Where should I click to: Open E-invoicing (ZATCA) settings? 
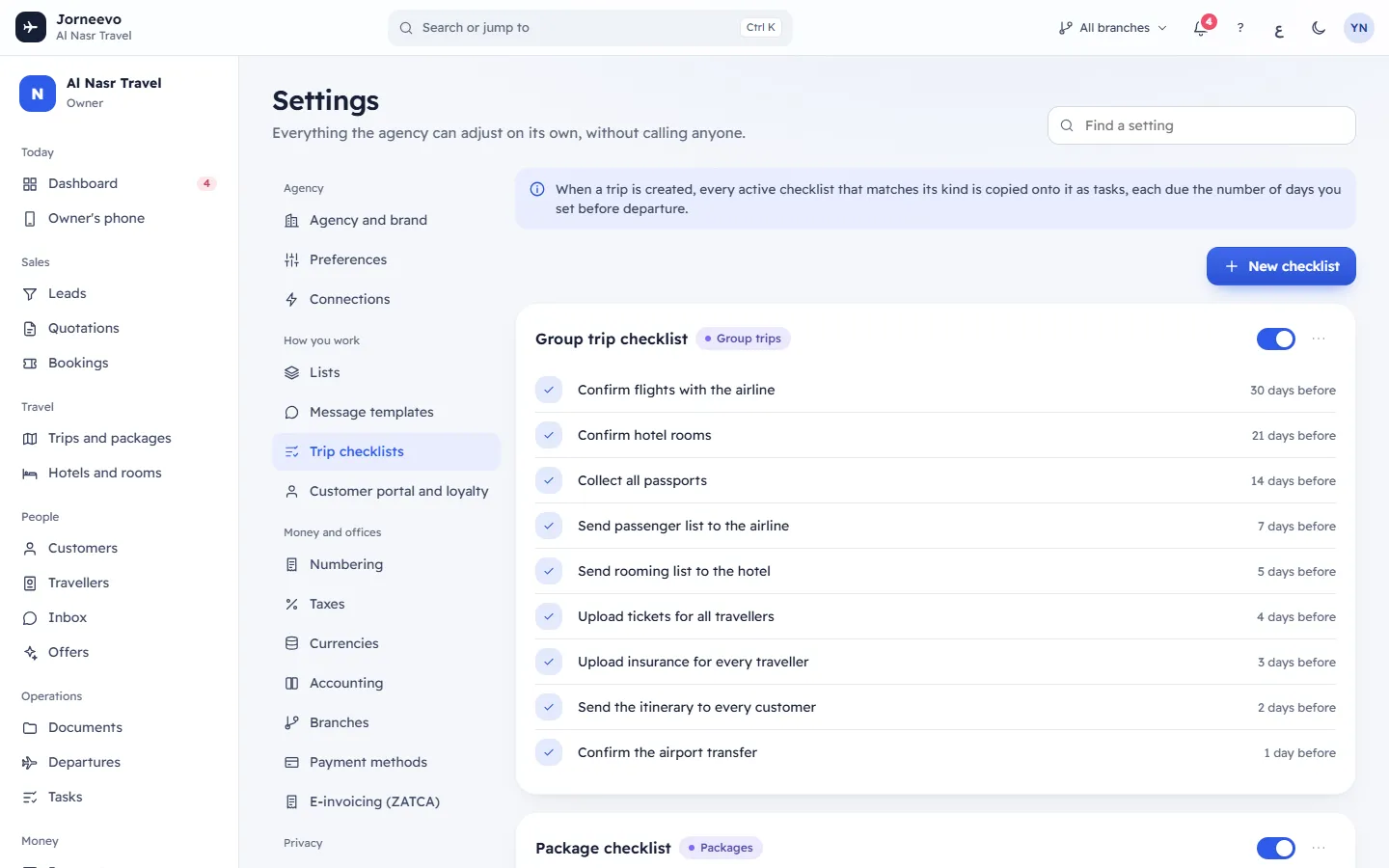(x=386, y=801)
